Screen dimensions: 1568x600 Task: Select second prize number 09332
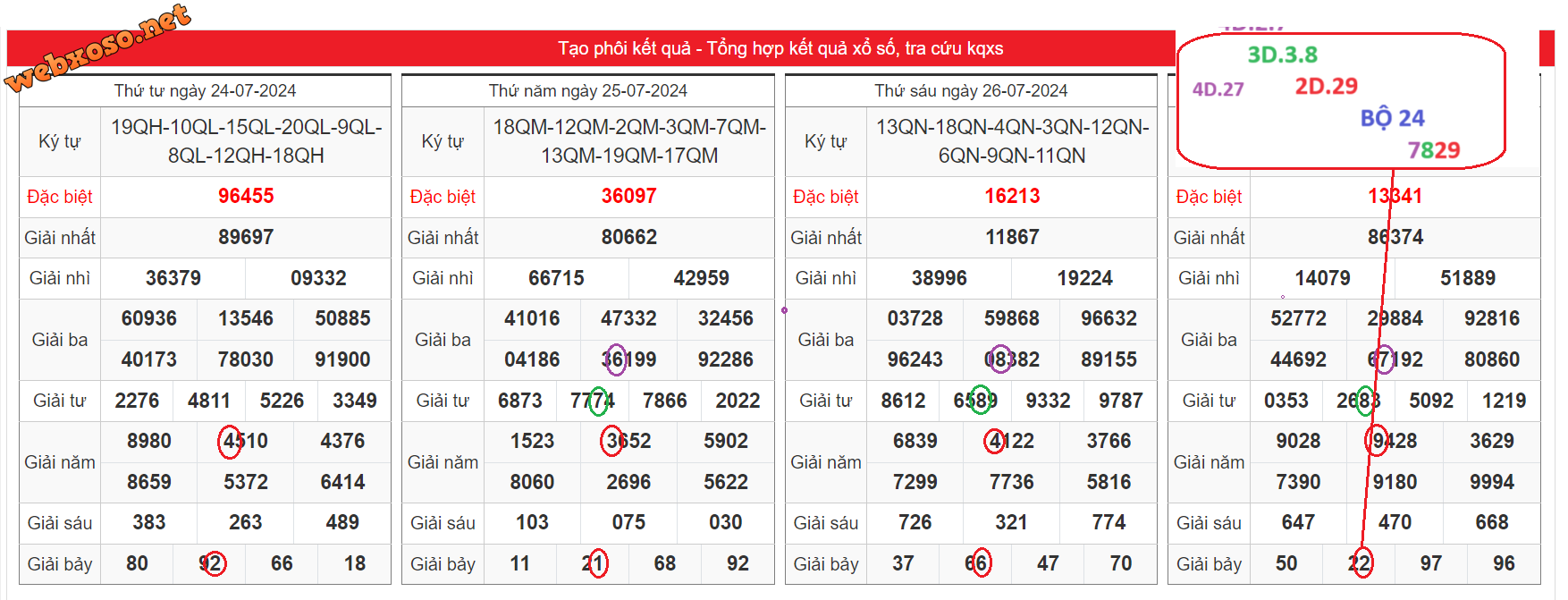[x=318, y=278]
